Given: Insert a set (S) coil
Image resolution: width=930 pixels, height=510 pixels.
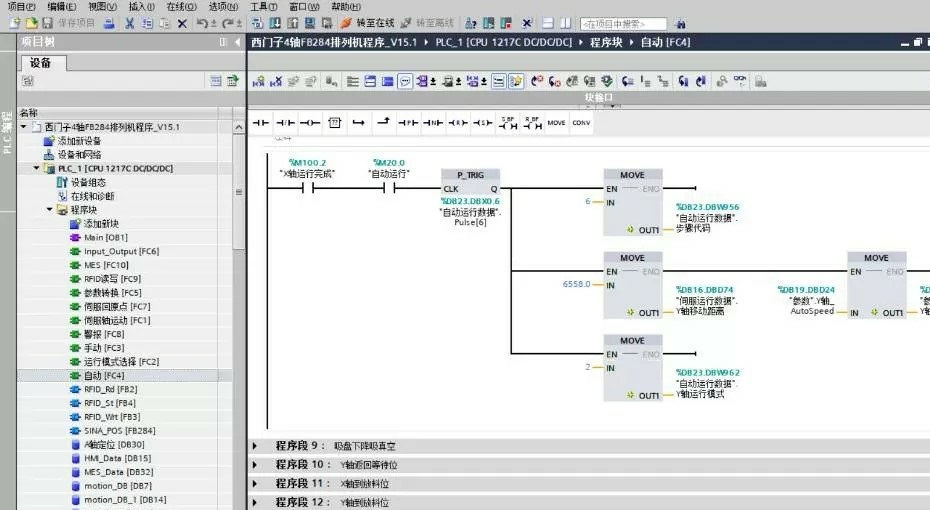Looking at the screenshot, I should [482, 123].
